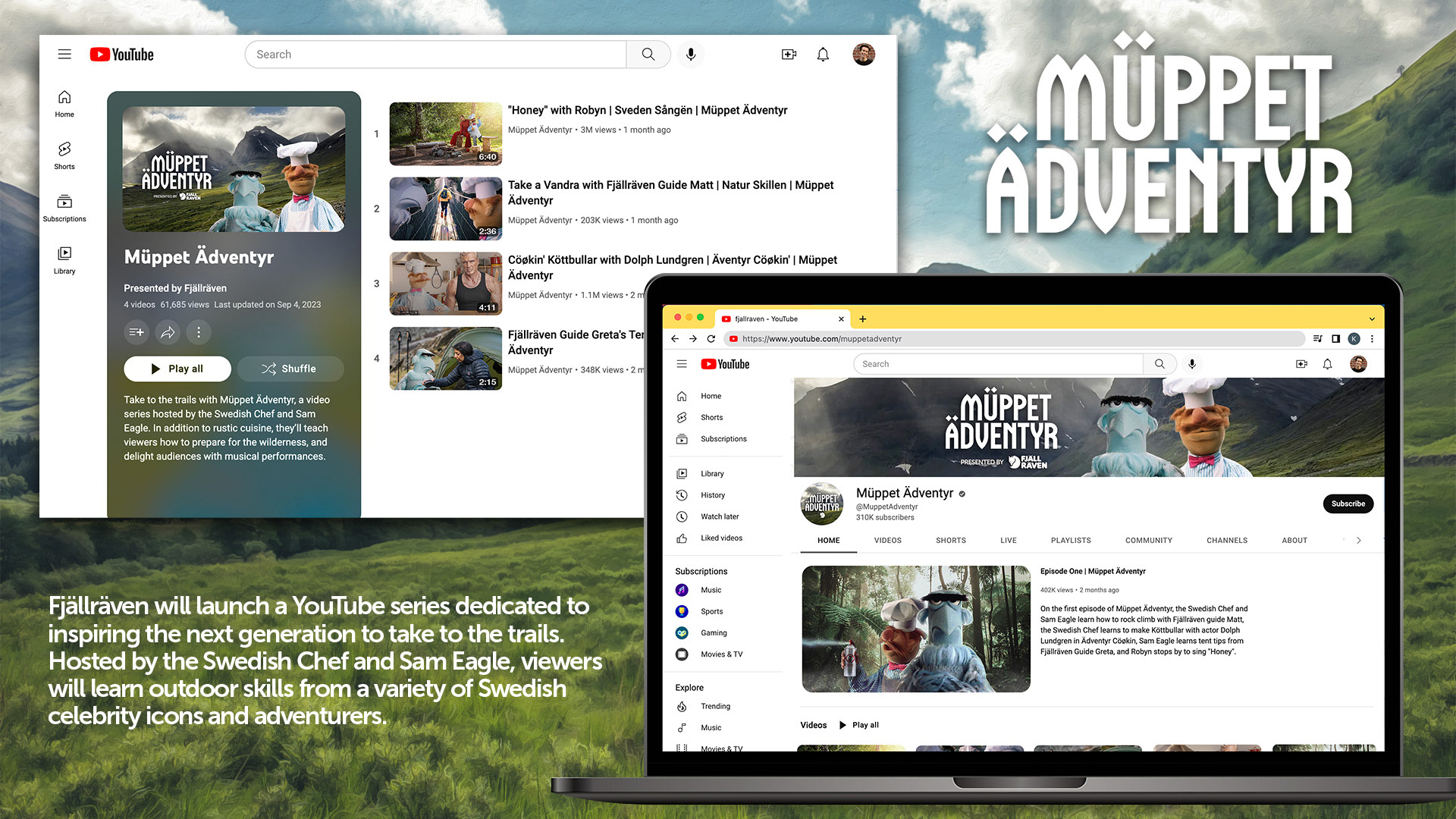Click the Take a Vandra video title
Image resolution: width=1456 pixels, height=819 pixels.
671,193
